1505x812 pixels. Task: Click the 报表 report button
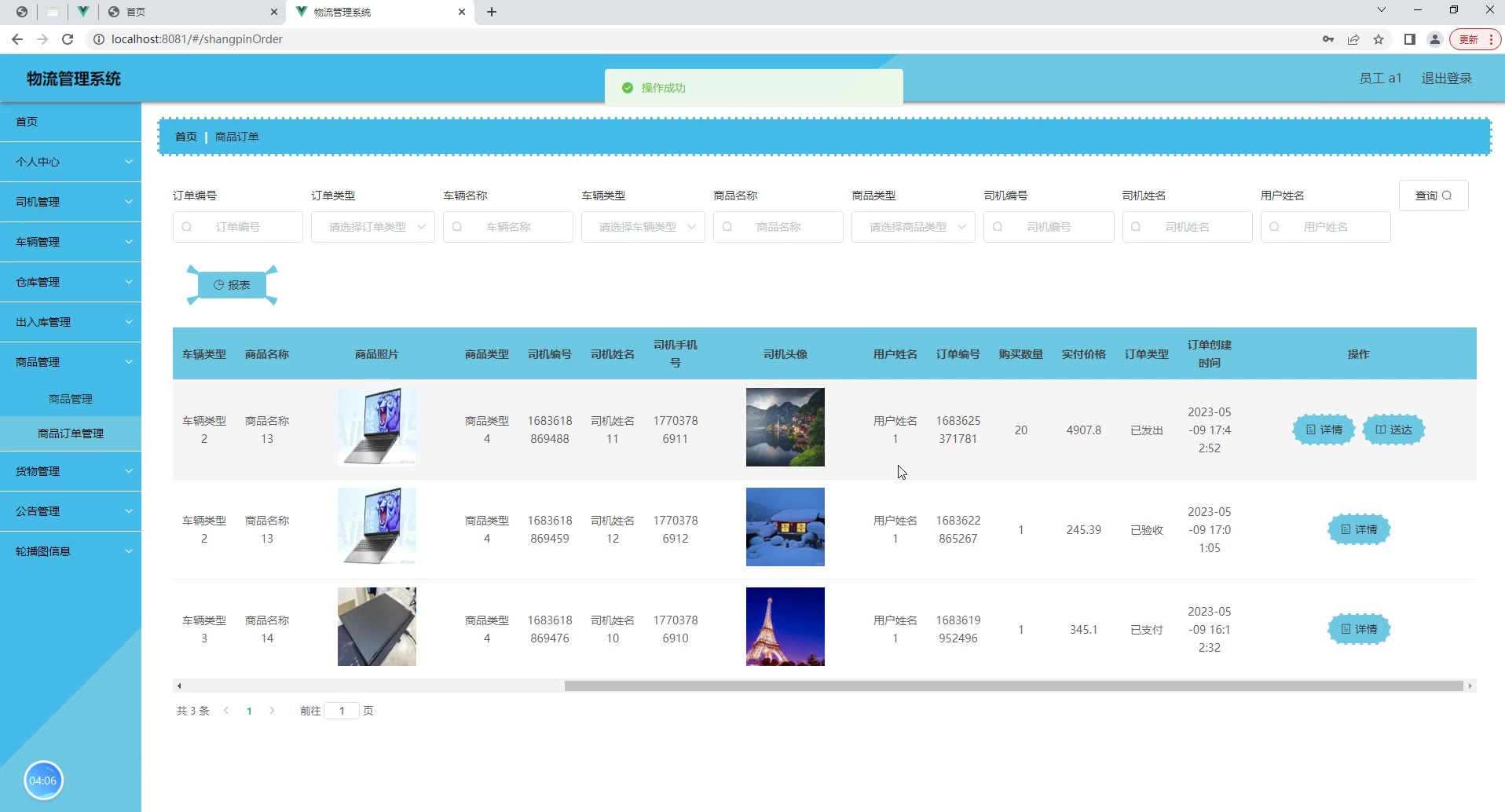pyautogui.click(x=232, y=285)
